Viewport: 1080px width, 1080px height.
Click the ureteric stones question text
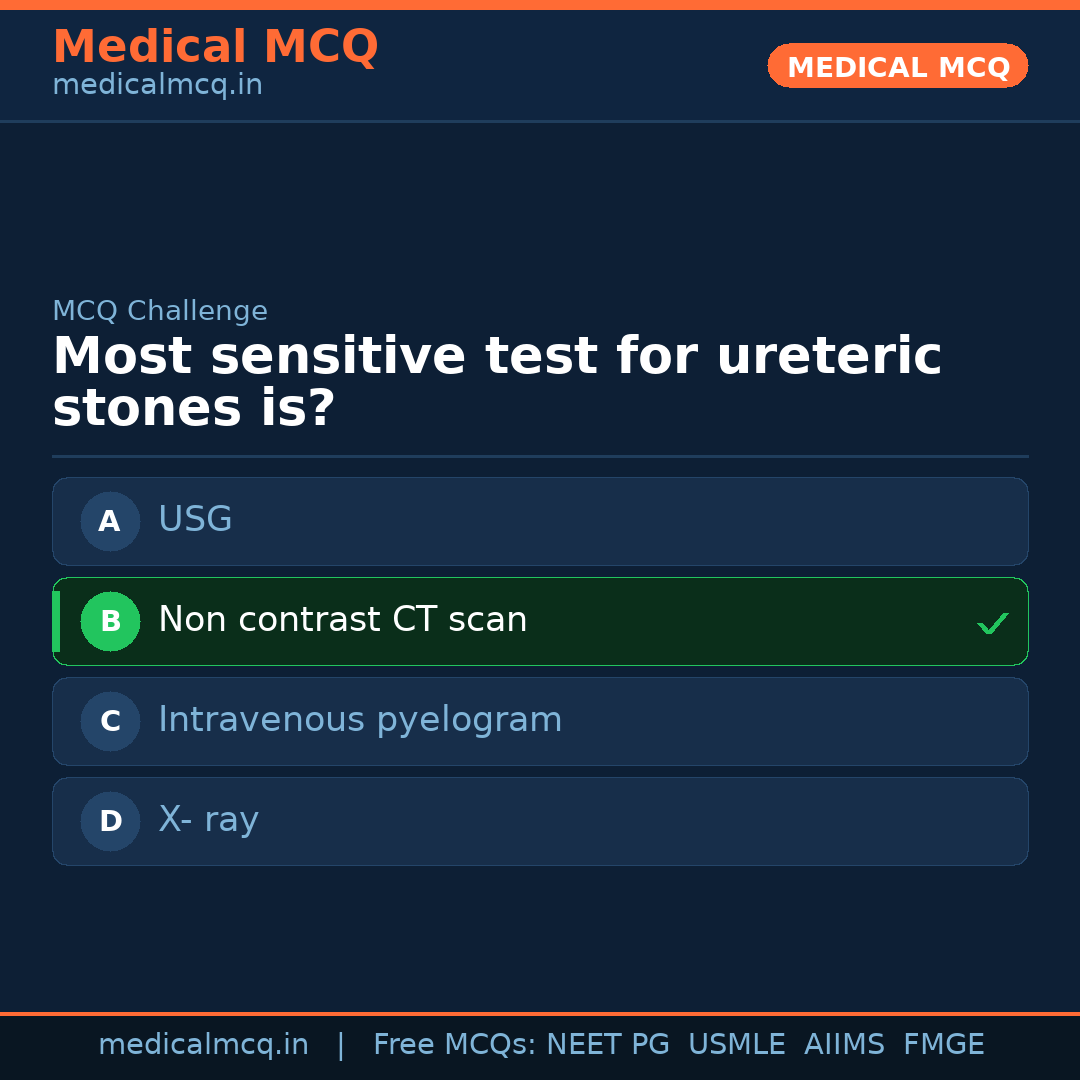point(496,383)
